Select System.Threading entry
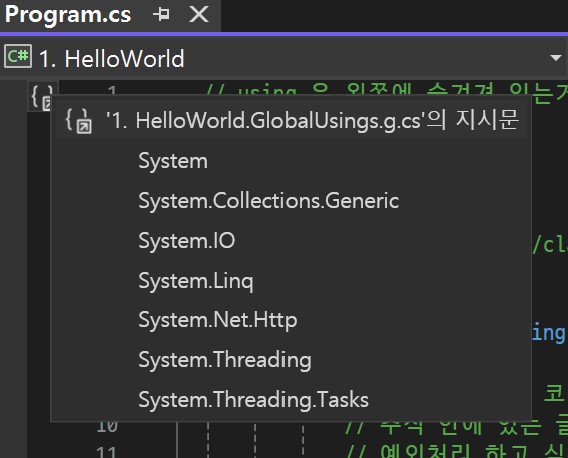Screen dimensions: 568x458 pos(225,360)
